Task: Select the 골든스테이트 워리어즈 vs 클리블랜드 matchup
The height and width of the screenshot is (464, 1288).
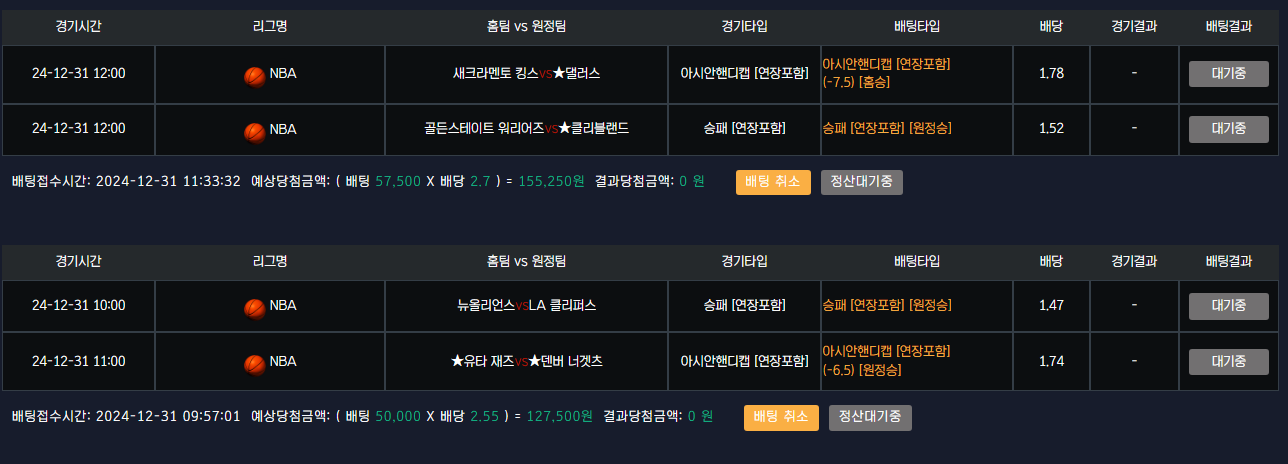Action: (x=526, y=129)
